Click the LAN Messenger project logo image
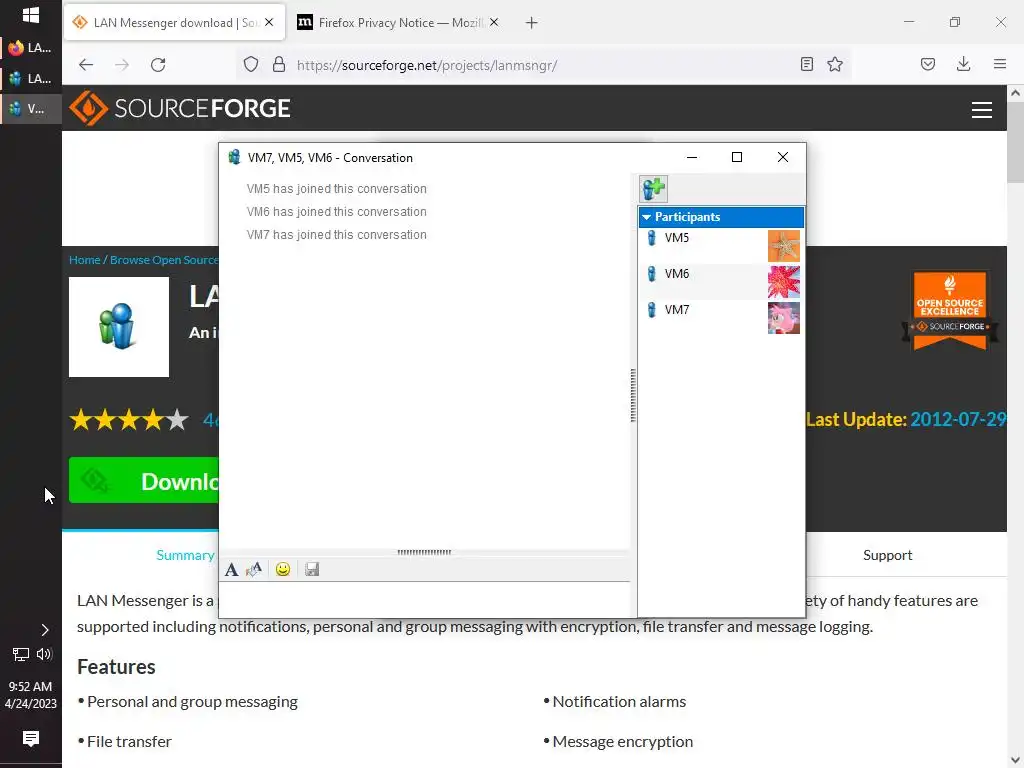Viewport: 1024px width, 768px height. pyautogui.click(x=119, y=327)
